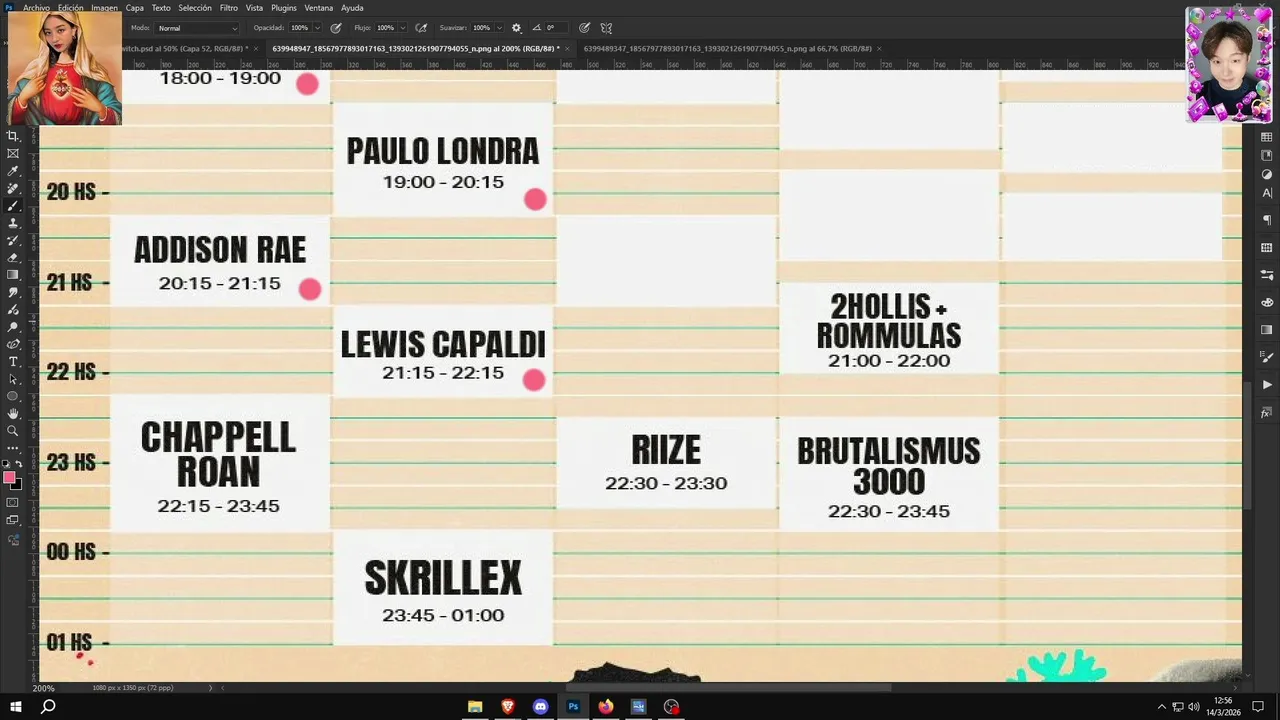Select the History Brush tool

(x=13, y=240)
